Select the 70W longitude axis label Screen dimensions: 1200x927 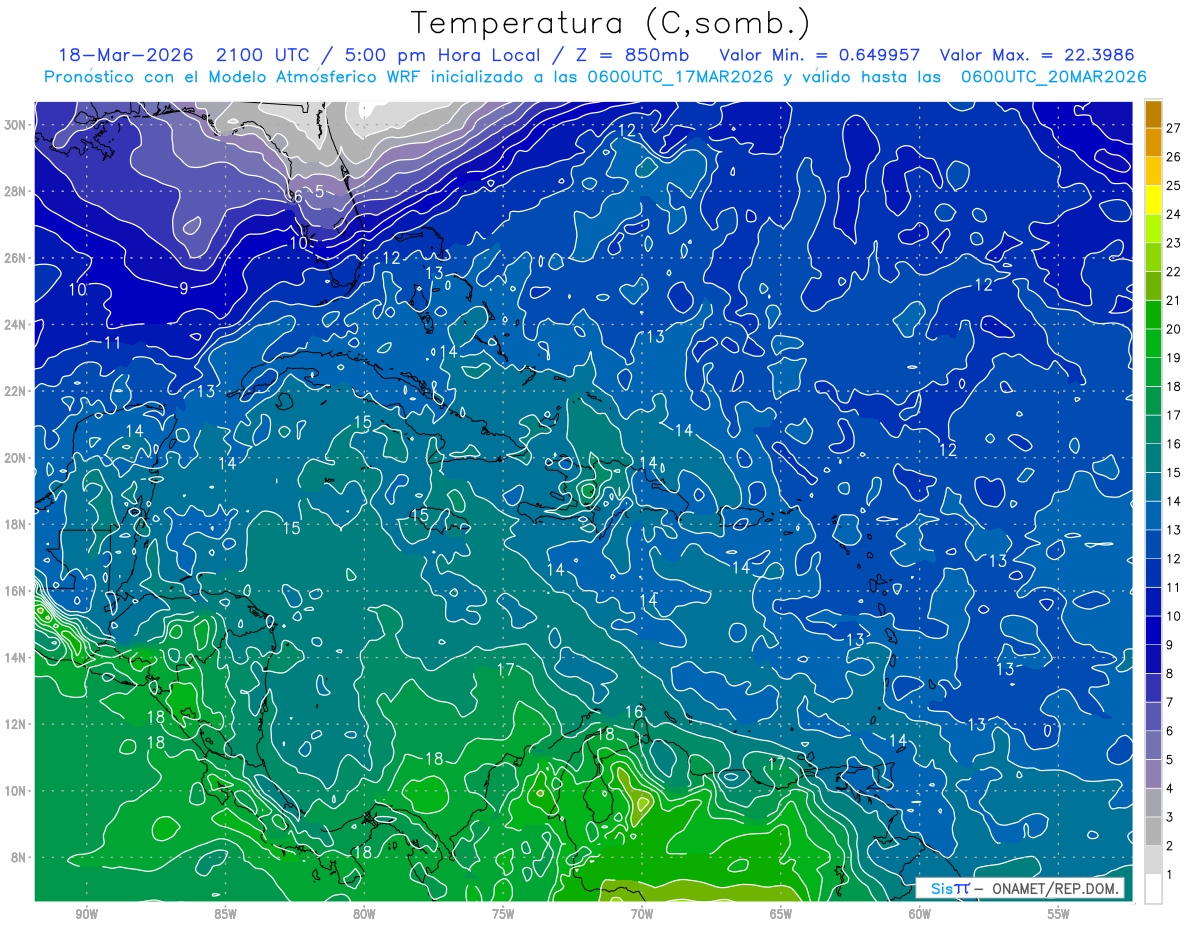tap(642, 914)
